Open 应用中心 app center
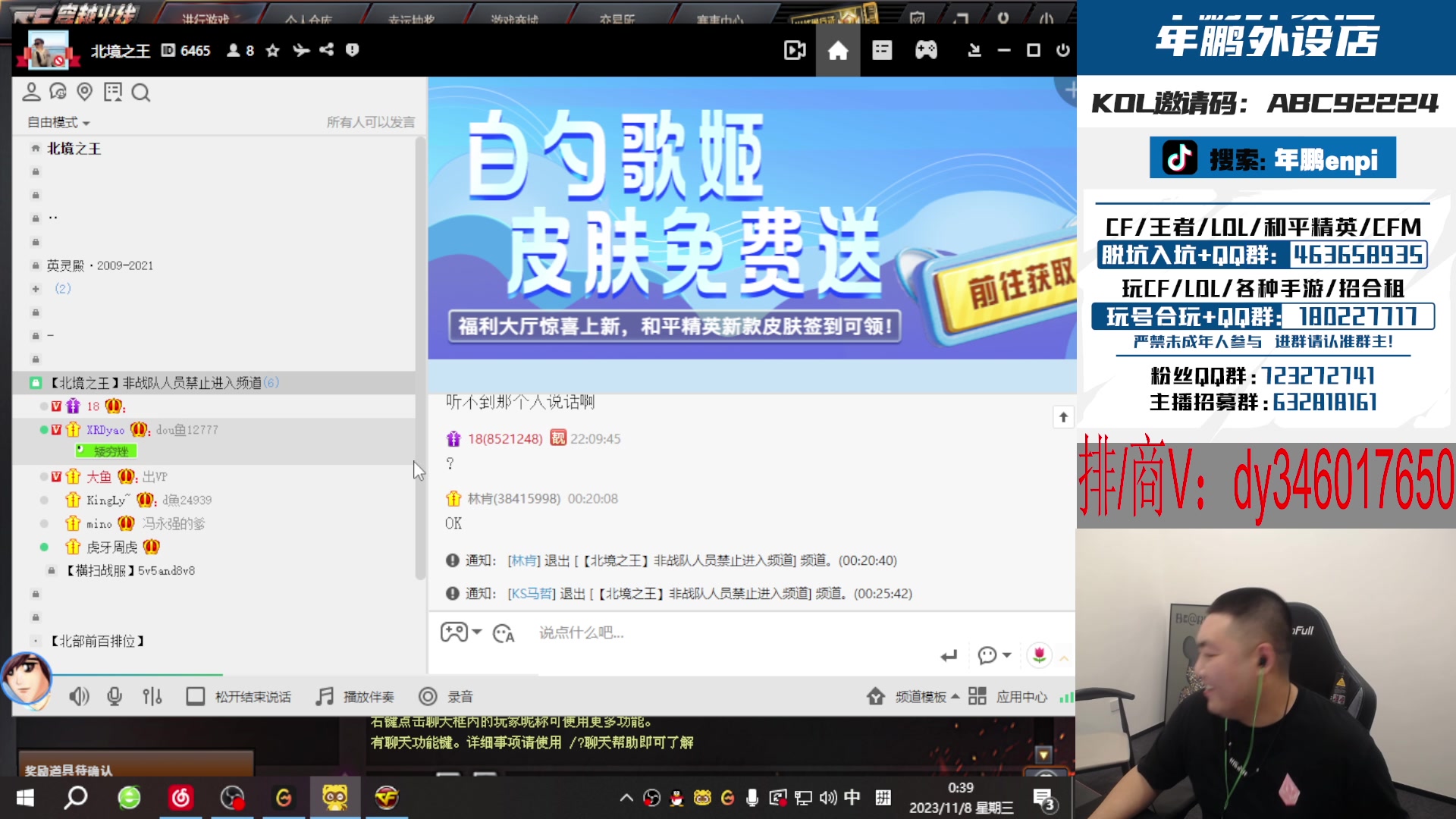The image size is (1456, 819). click(x=1008, y=696)
